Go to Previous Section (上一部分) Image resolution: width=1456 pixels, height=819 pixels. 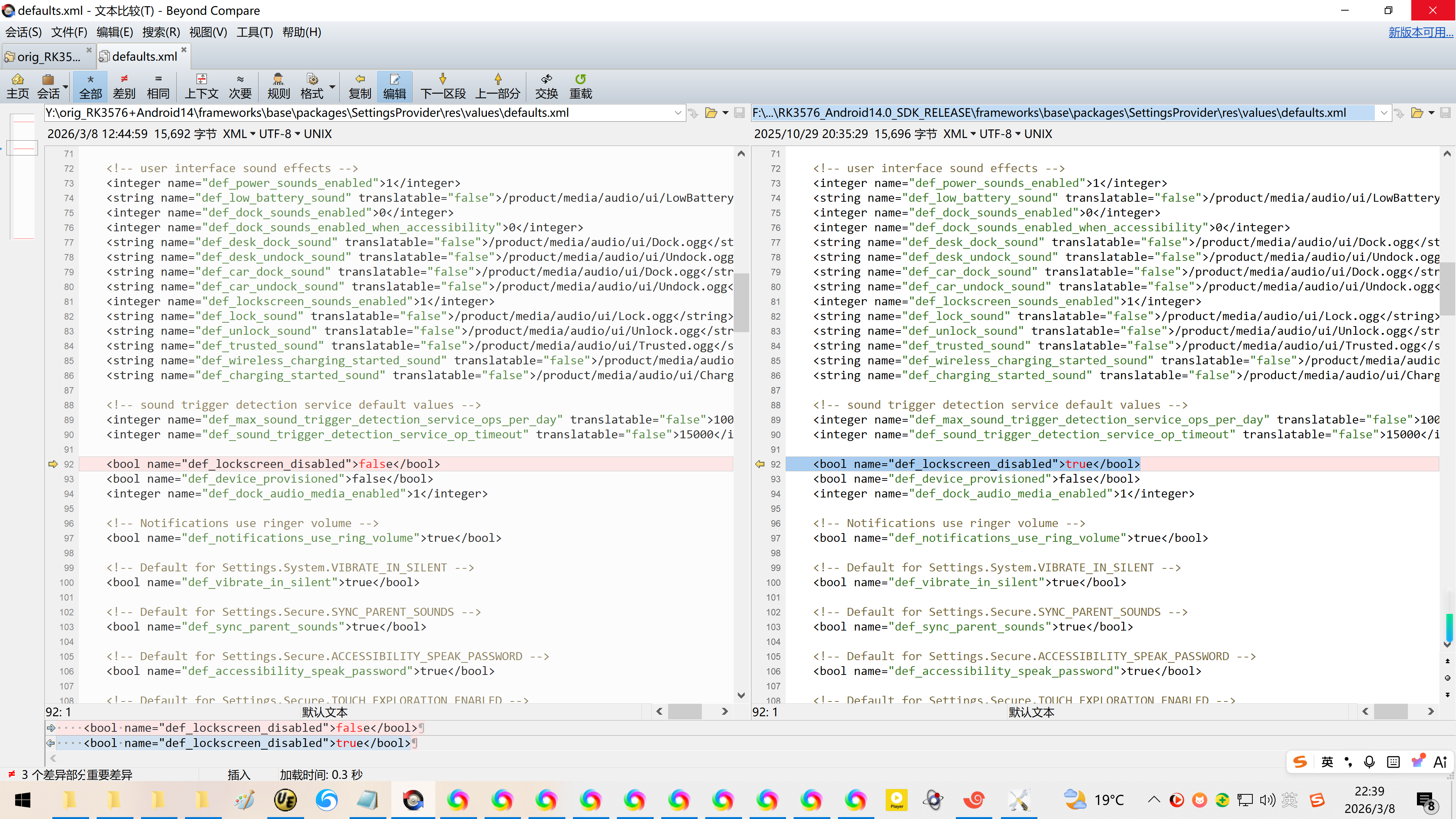pos(497,85)
